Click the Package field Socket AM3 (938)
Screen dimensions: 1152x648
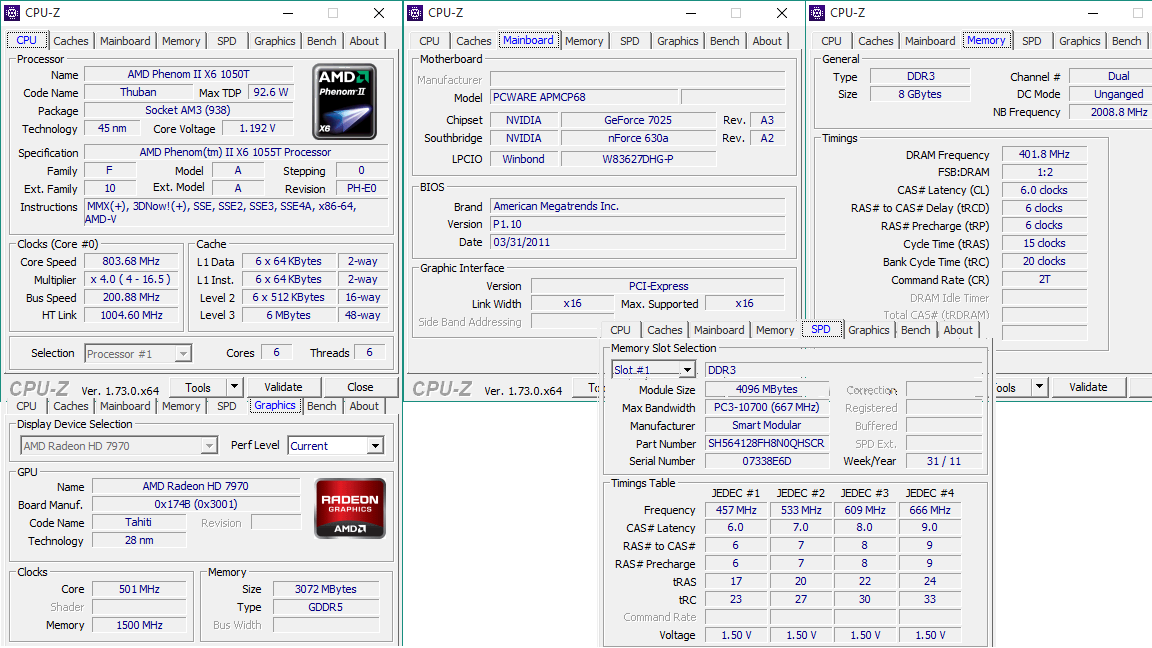(187, 110)
